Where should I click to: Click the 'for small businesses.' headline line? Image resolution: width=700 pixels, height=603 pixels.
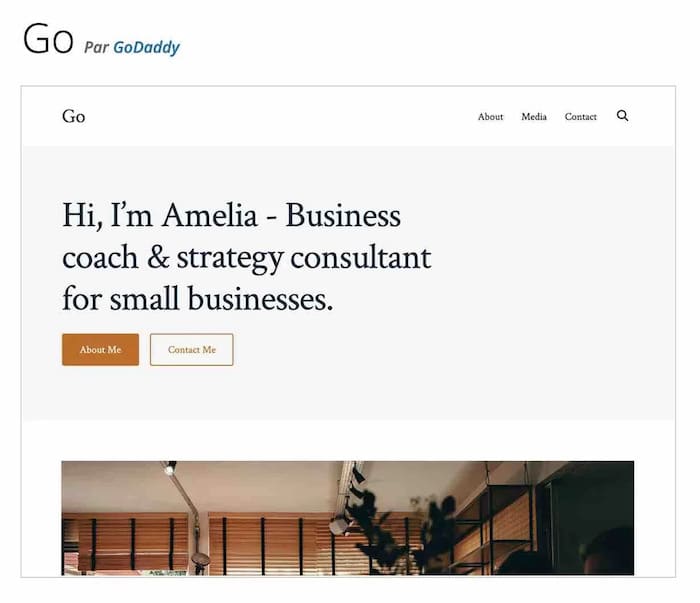pyautogui.click(x=197, y=298)
